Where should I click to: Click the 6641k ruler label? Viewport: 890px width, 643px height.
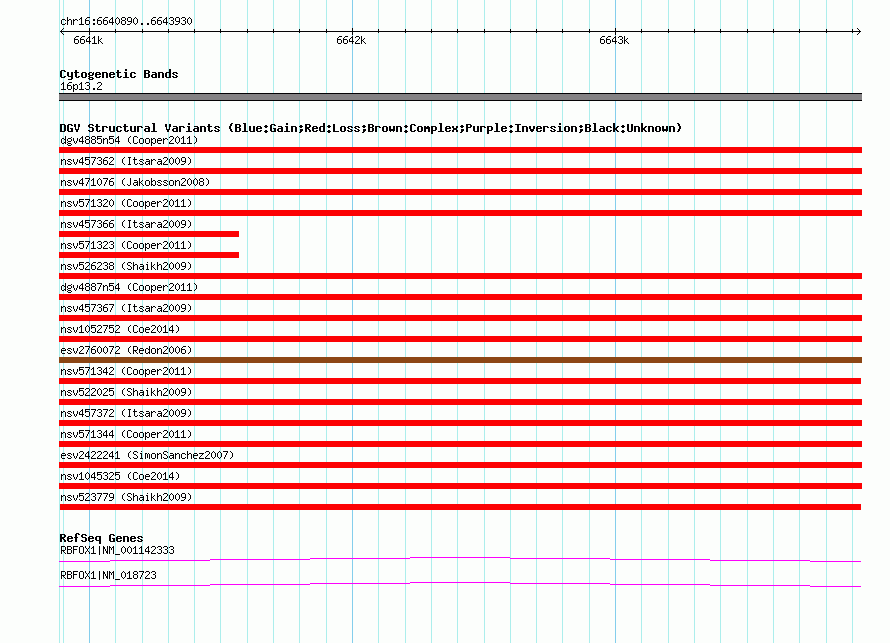88,40
